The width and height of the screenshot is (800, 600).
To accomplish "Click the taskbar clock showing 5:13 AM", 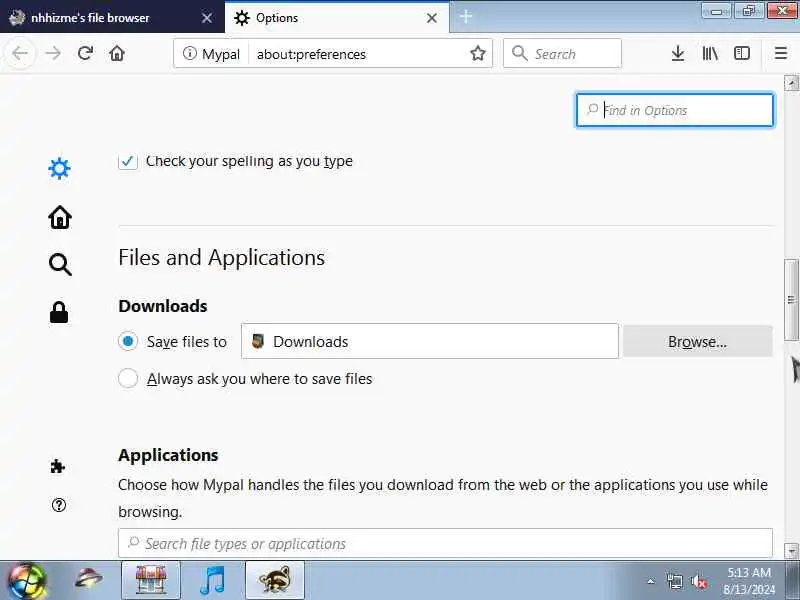I will [748, 581].
